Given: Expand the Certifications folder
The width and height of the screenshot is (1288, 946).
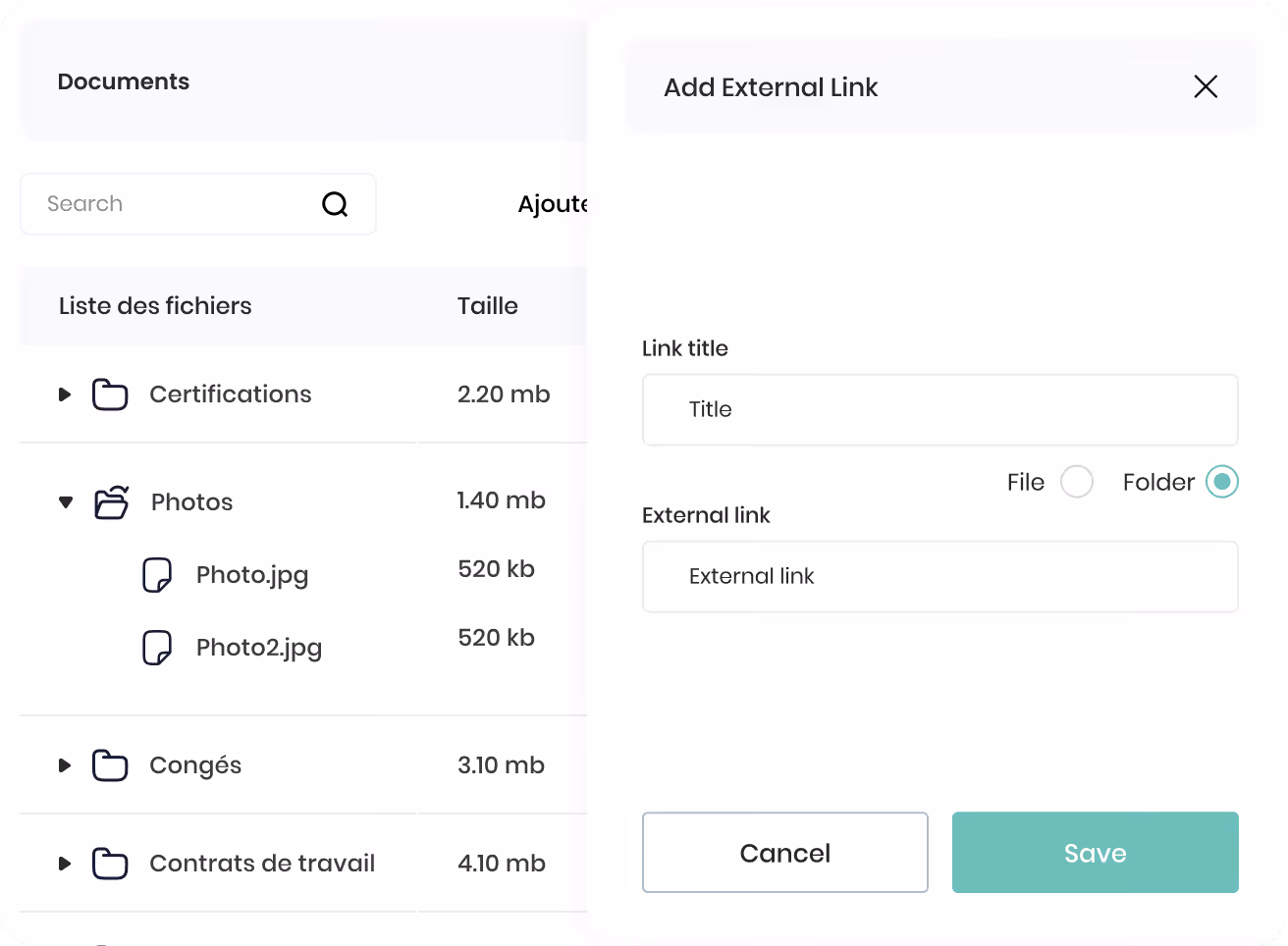Looking at the screenshot, I should tap(65, 394).
